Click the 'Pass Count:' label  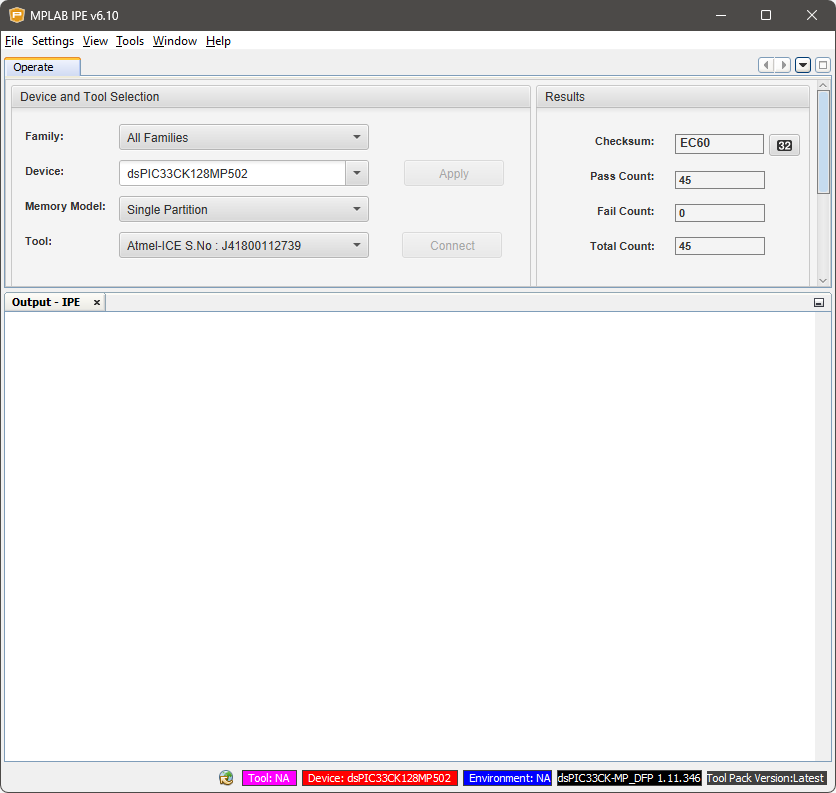click(x=622, y=177)
